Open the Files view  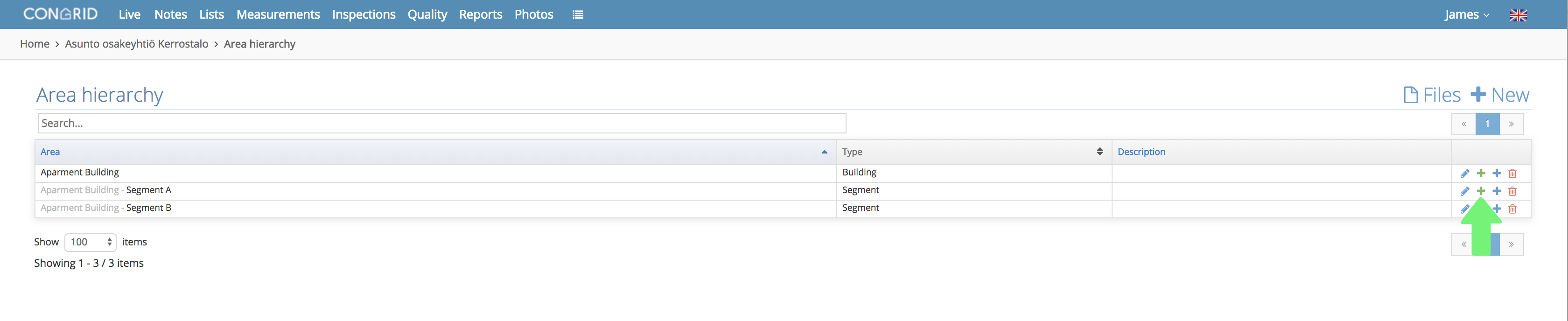coord(1432,95)
